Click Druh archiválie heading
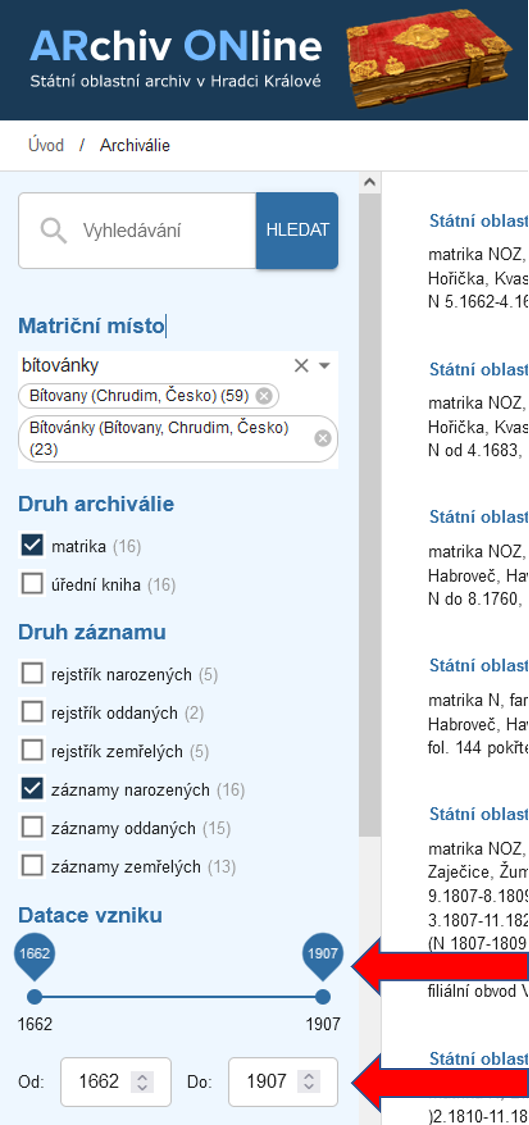The width and height of the screenshot is (529, 1125). 96,504
